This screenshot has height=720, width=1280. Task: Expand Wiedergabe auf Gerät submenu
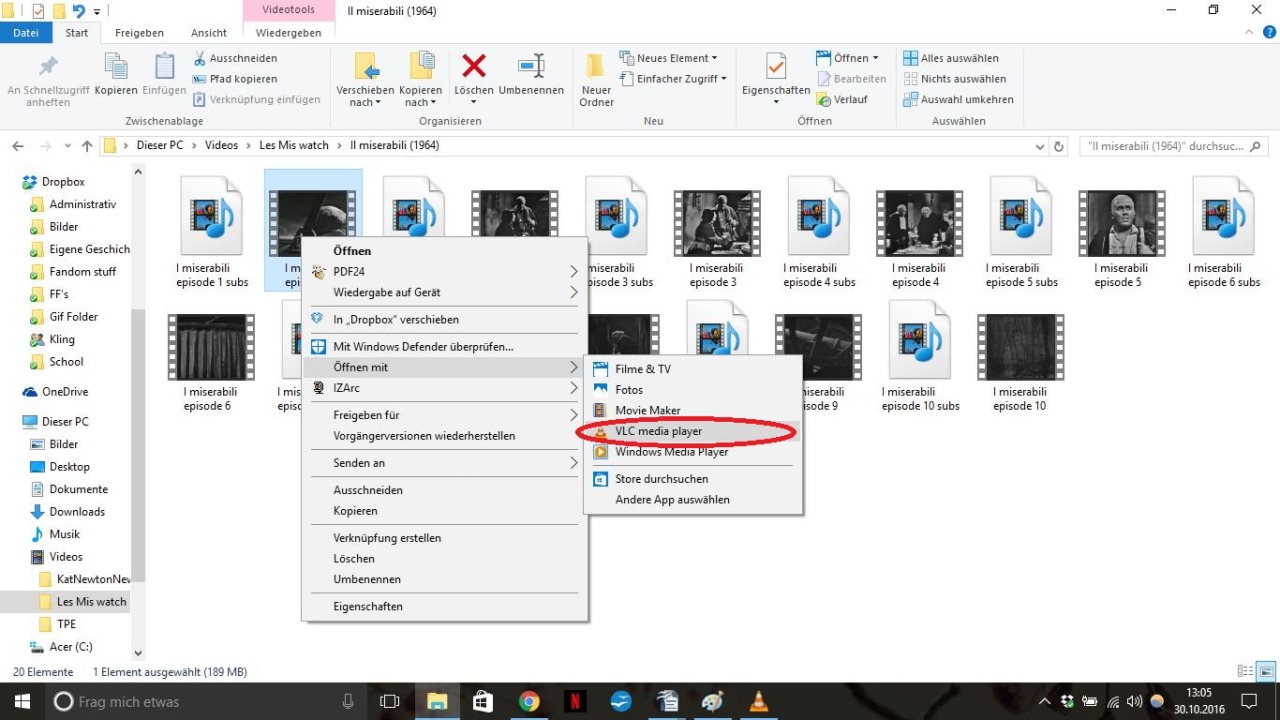[x=574, y=292]
